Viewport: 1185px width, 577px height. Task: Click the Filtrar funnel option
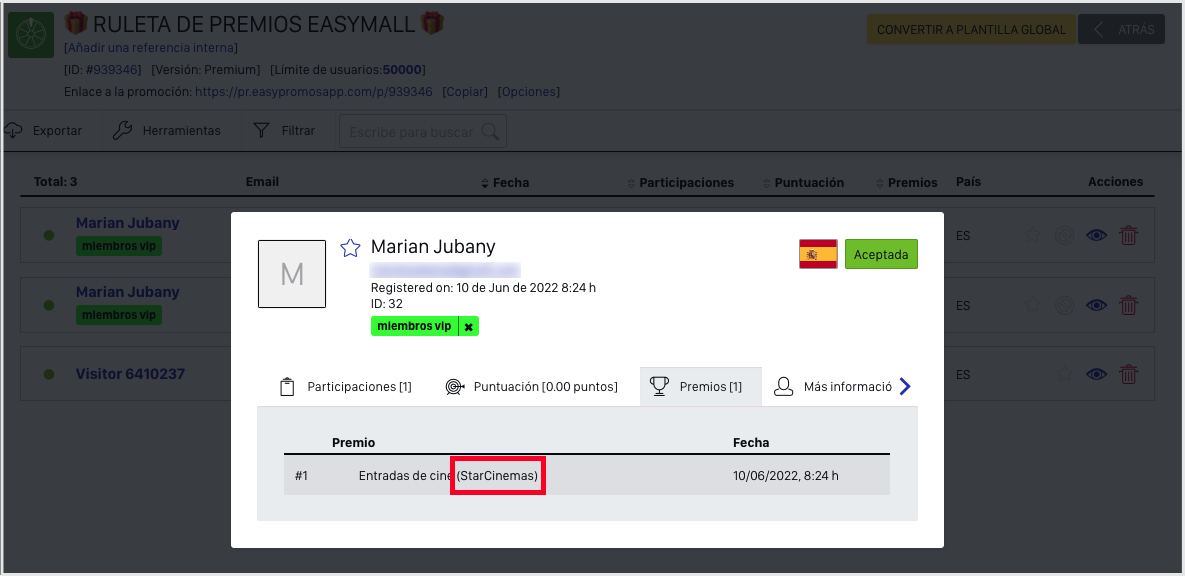tap(284, 131)
